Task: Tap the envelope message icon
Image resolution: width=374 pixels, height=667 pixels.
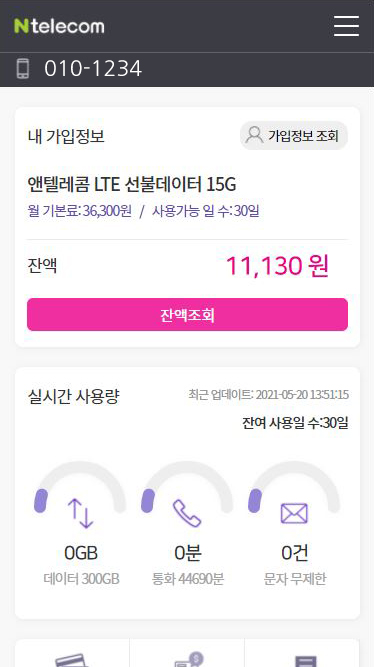Action: pyautogui.click(x=294, y=513)
